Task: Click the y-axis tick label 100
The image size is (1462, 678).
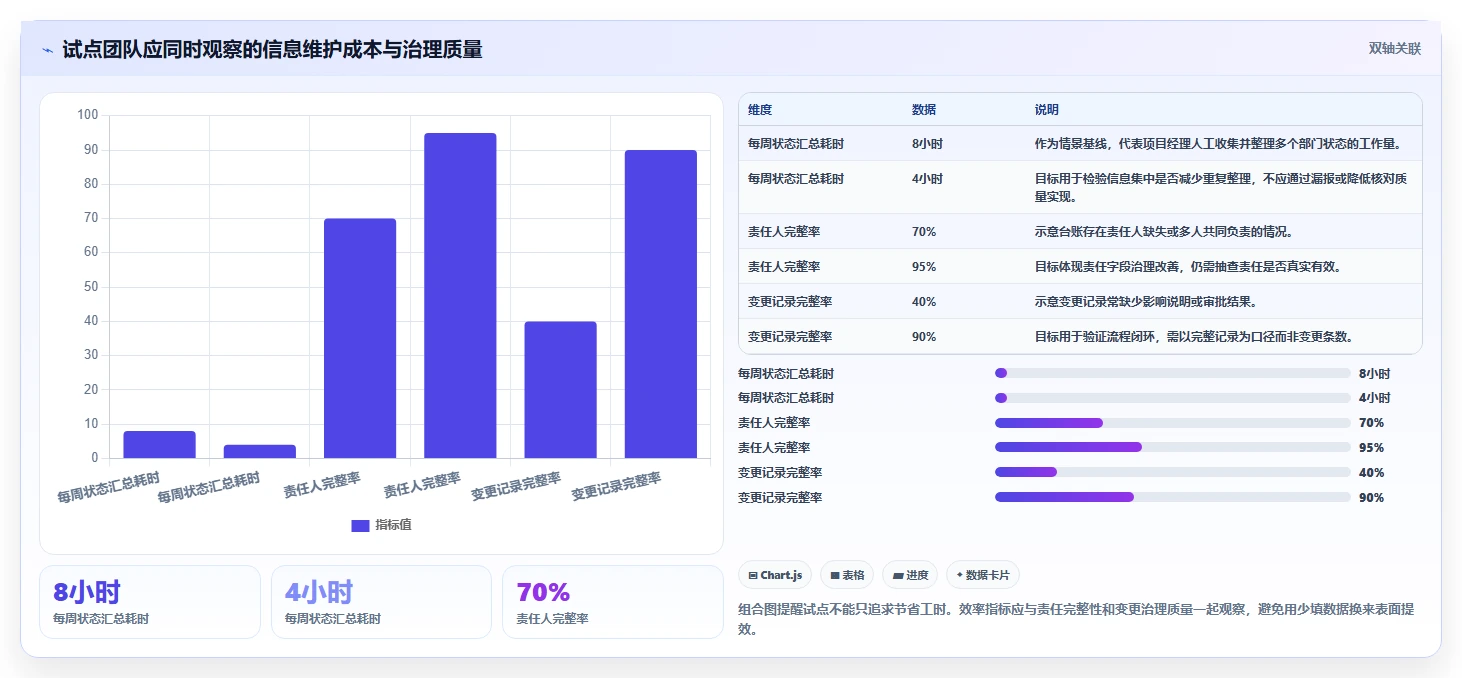Action: (x=88, y=115)
